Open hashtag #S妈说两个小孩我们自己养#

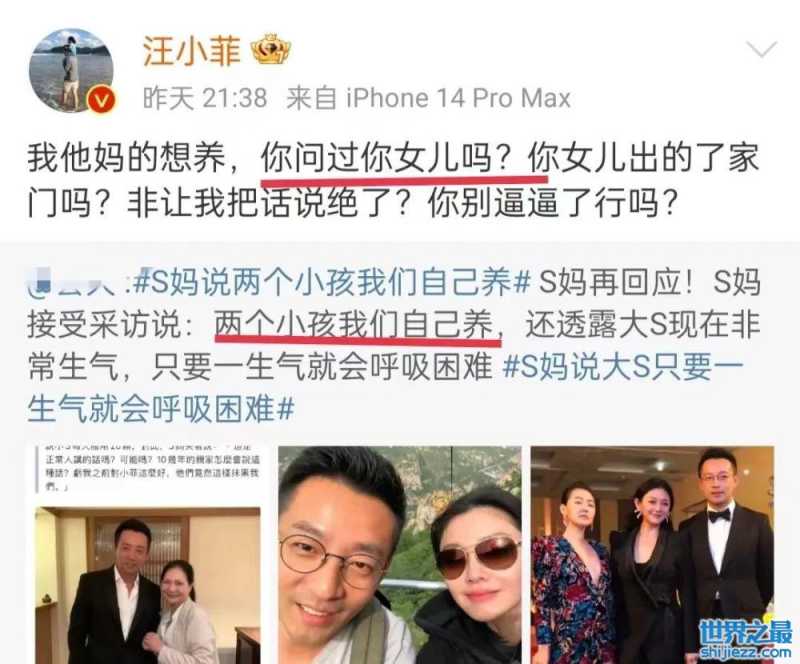(332, 282)
